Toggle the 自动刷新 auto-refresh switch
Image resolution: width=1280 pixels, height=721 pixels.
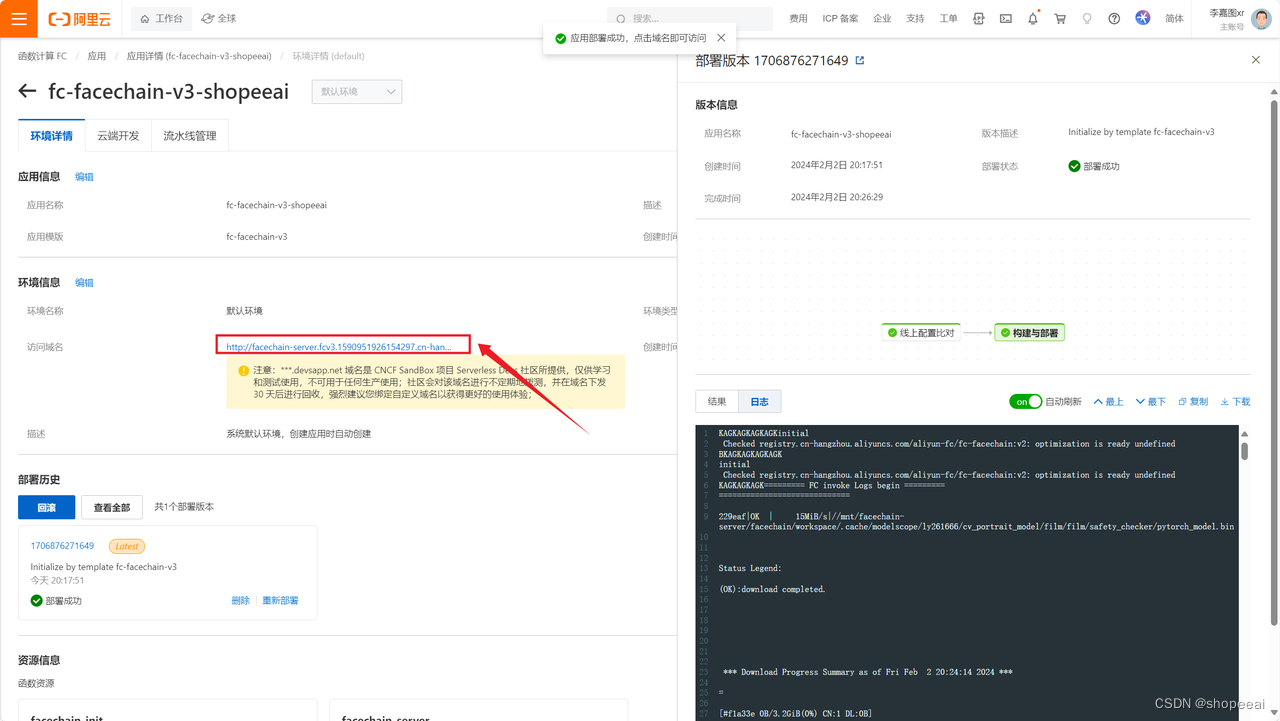[x=1025, y=401]
